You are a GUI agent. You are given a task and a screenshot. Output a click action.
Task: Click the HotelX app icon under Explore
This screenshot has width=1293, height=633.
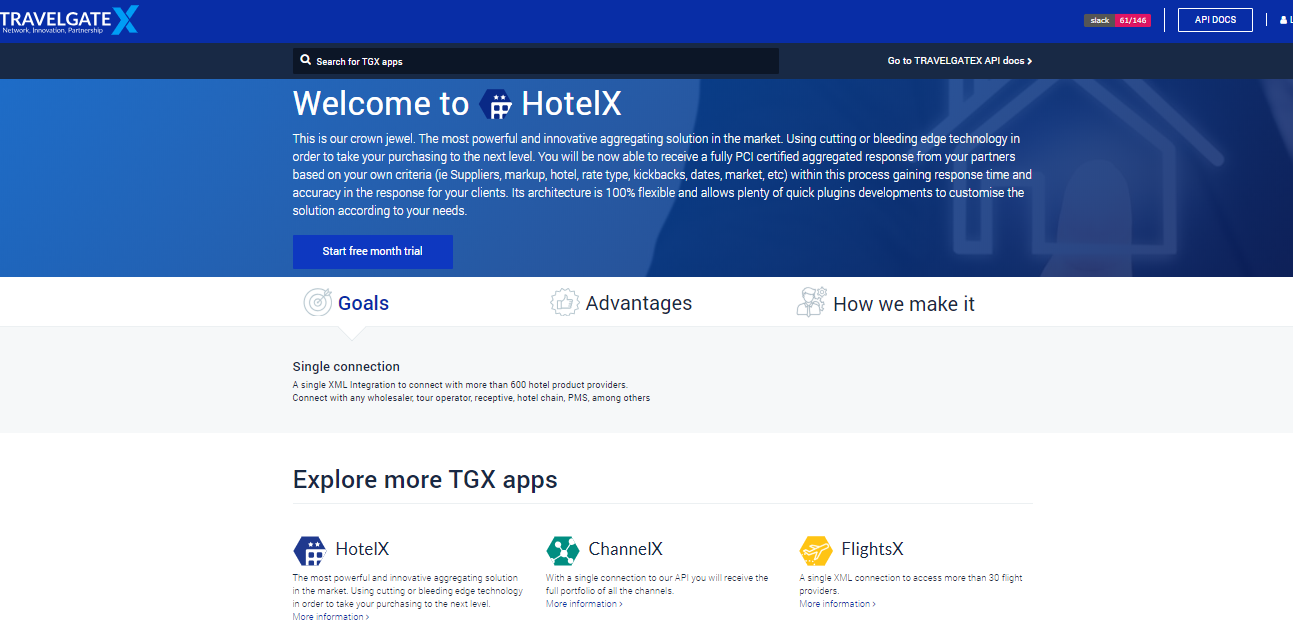310,550
